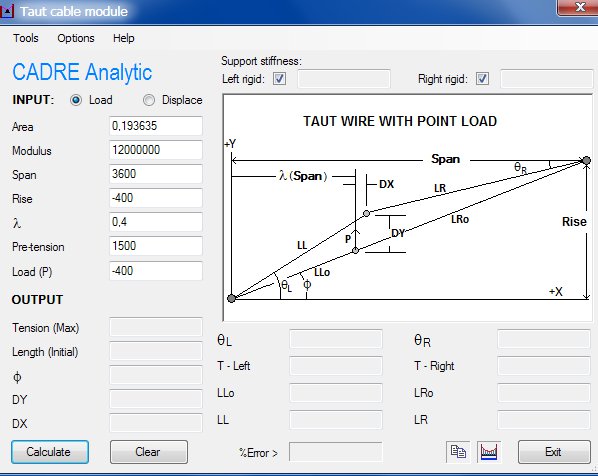
Task: Click the Clear button
Action: pyautogui.click(x=149, y=452)
